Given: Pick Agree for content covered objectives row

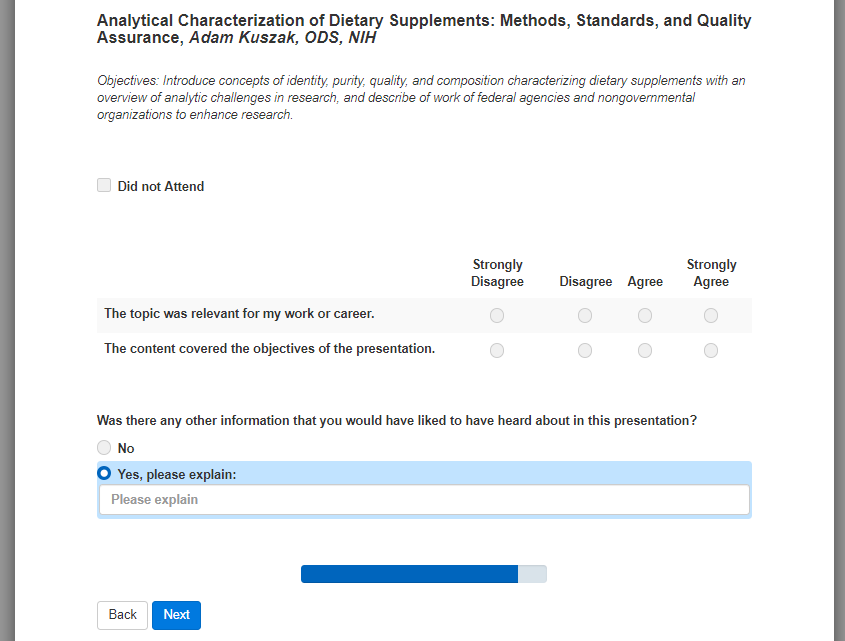Looking at the screenshot, I should click(x=645, y=351).
